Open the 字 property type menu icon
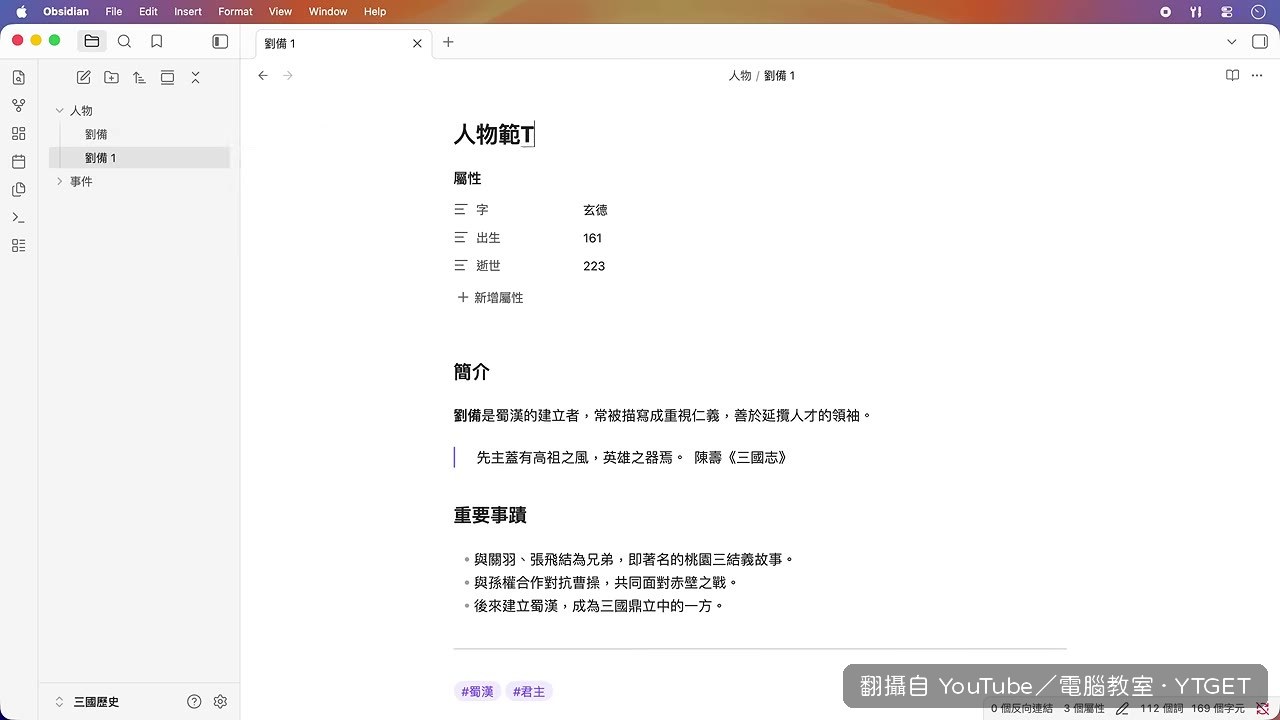 pyautogui.click(x=461, y=210)
